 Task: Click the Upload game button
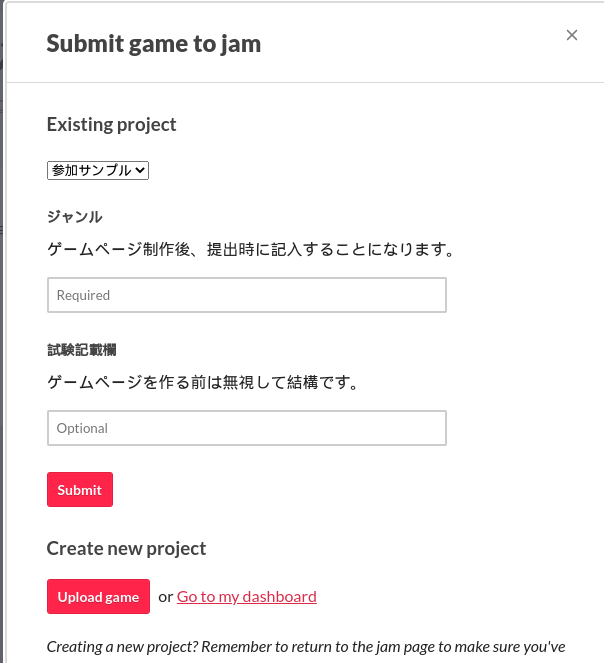point(98,597)
